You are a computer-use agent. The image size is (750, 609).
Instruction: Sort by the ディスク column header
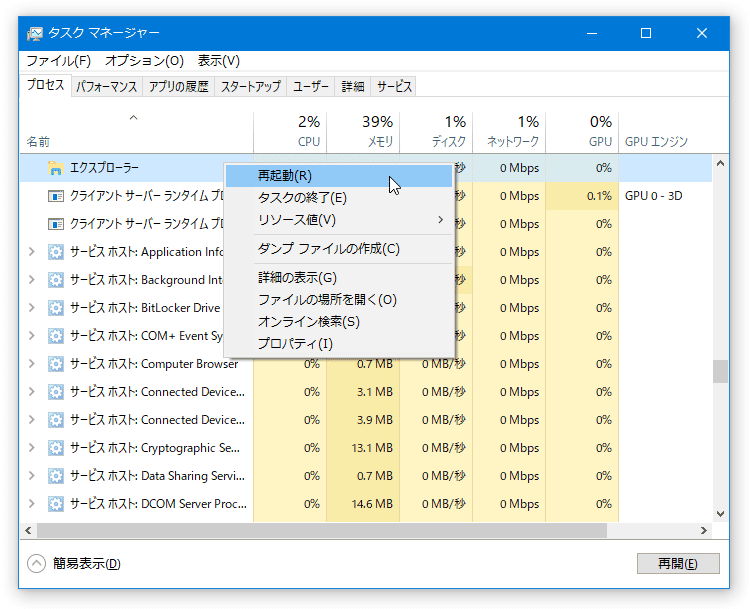pos(436,132)
